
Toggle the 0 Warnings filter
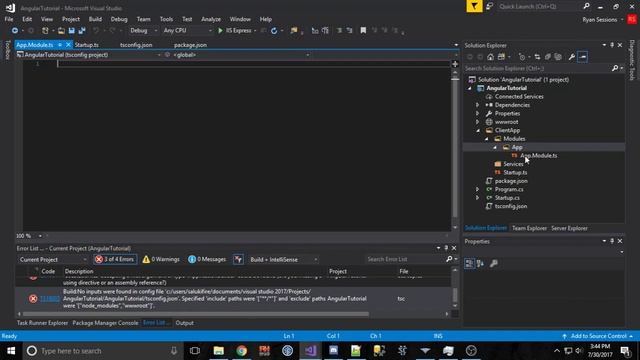(x=161, y=259)
